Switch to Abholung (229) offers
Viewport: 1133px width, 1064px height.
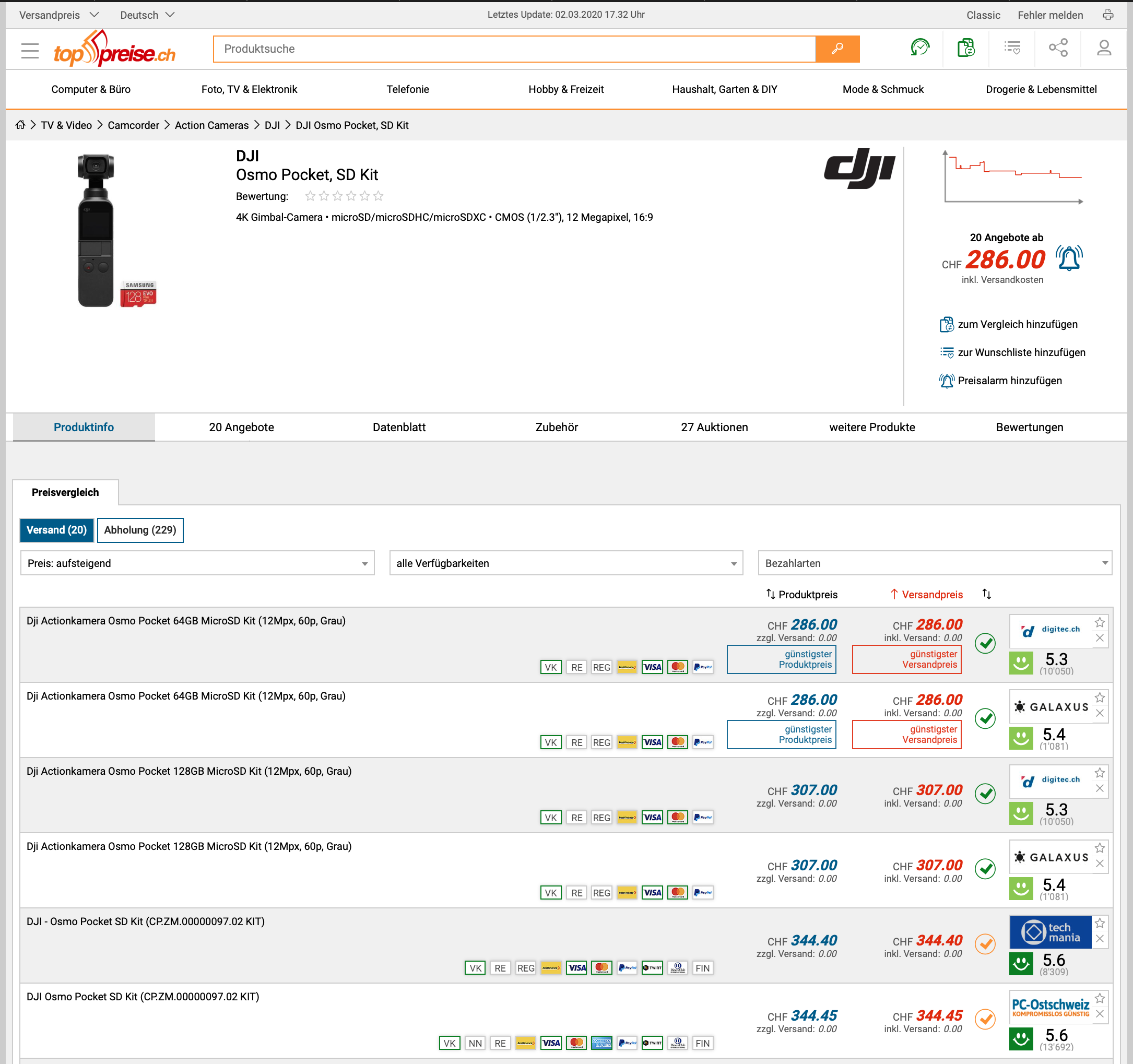click(140, 530)
